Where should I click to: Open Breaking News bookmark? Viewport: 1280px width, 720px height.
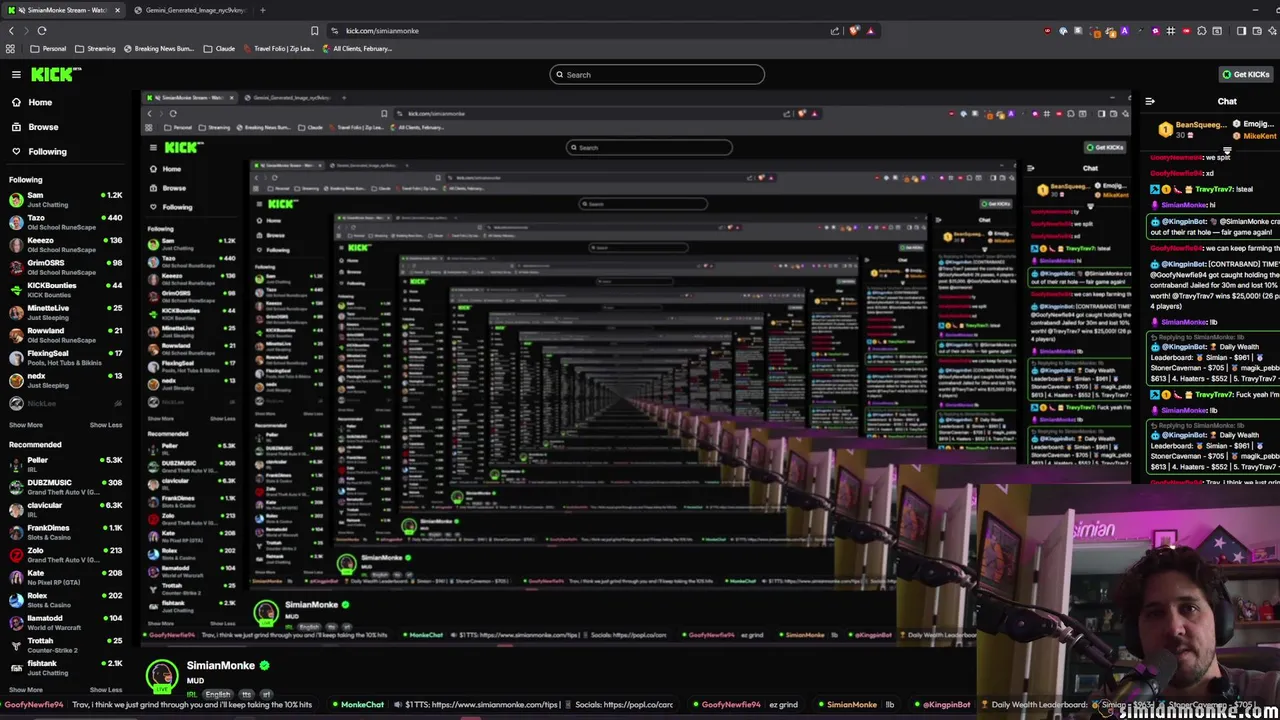(x=160, y=48)
